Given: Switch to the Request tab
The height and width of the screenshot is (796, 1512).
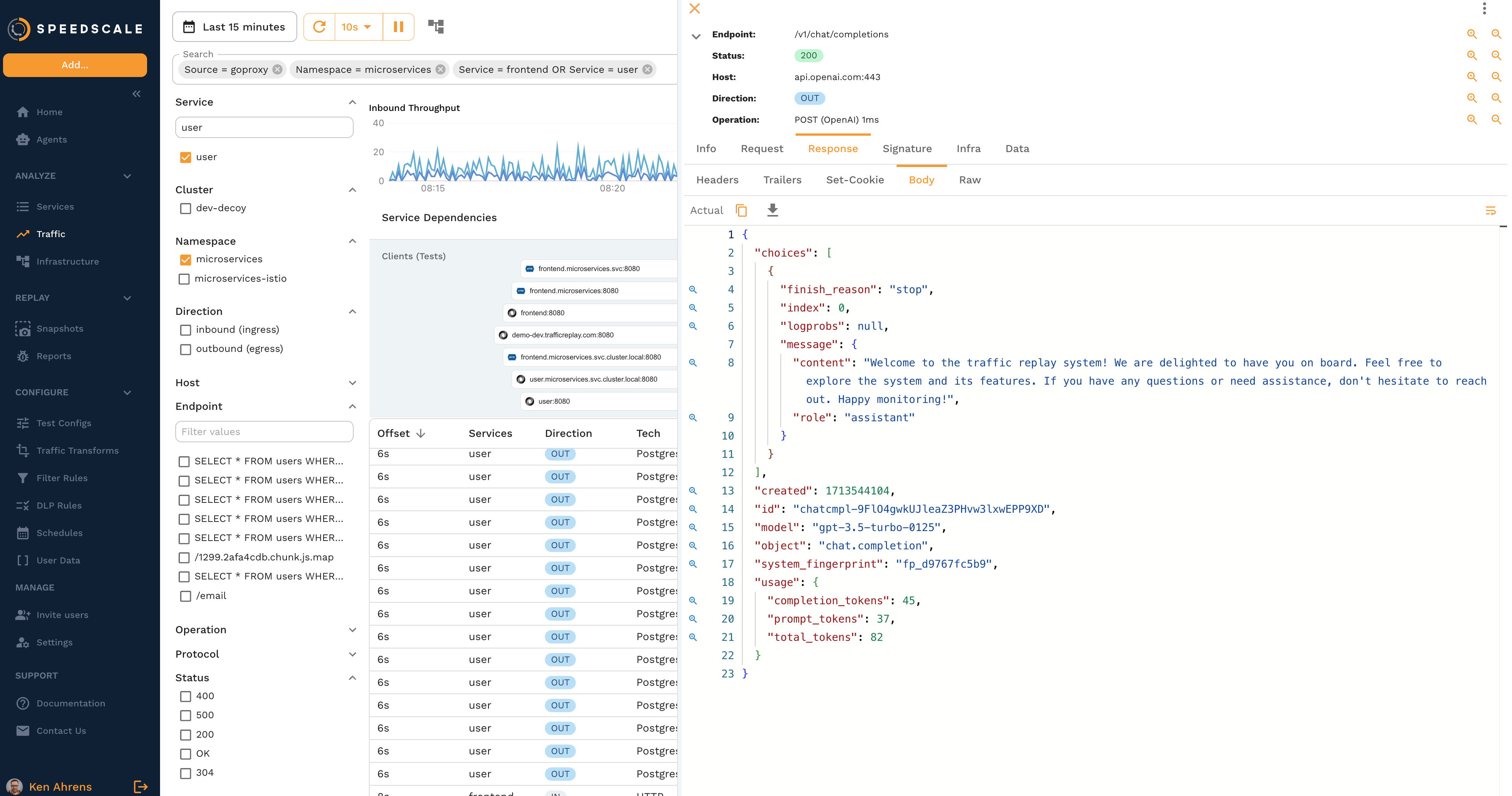Looking at the screenshot, I should (x=762, y=149).
